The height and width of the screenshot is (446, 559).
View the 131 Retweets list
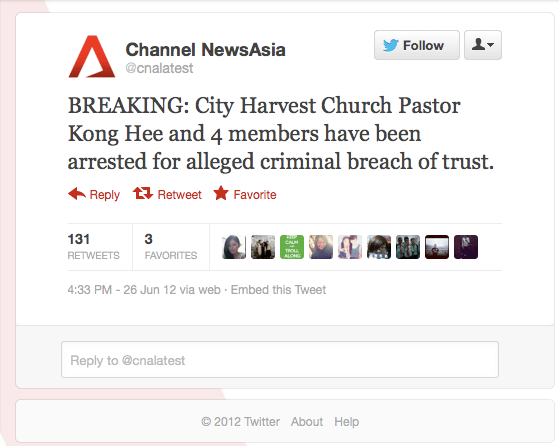(93, 247)
